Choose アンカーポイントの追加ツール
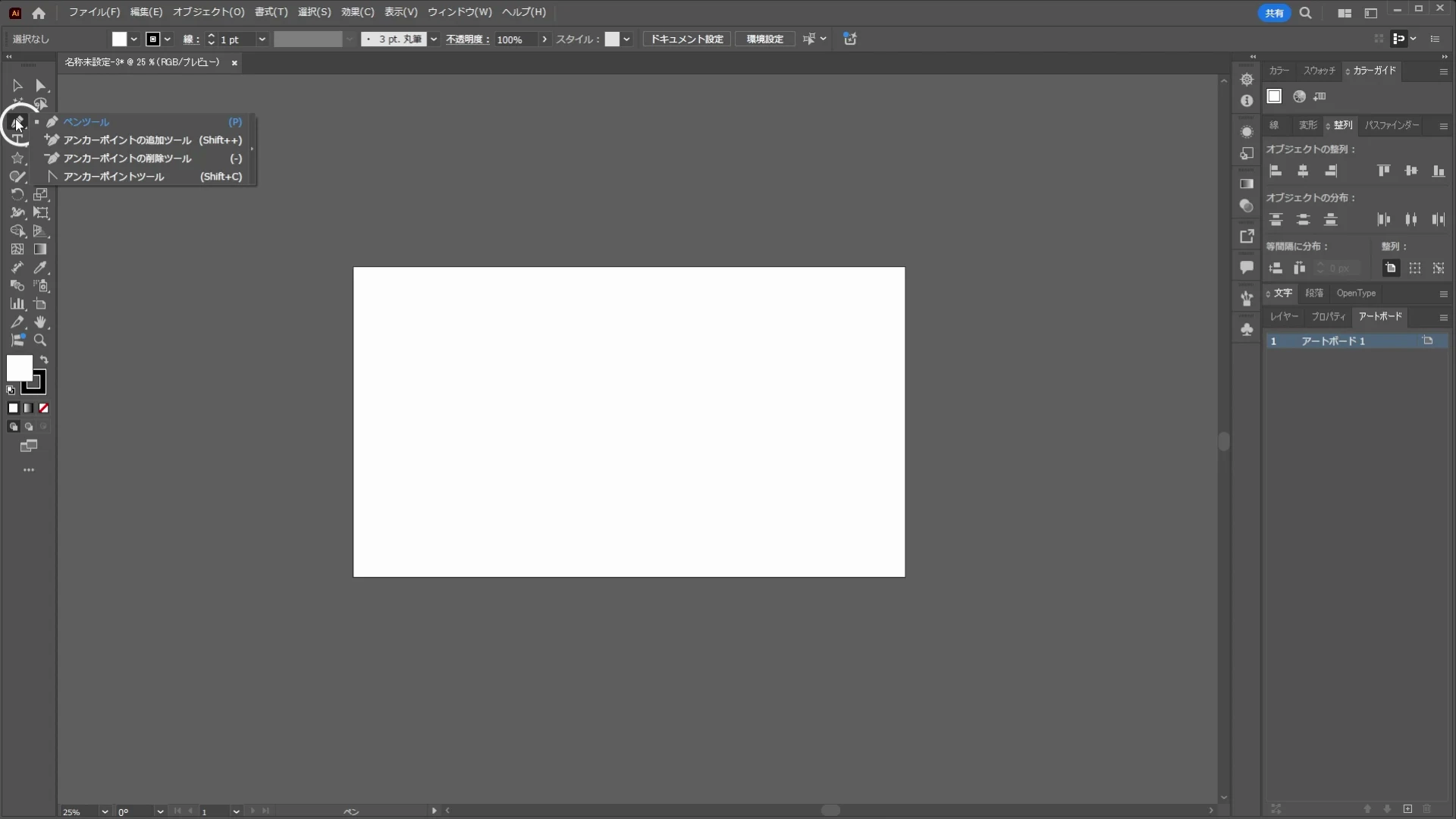This screenshot has height=819, width=1456. pos(144,140)
